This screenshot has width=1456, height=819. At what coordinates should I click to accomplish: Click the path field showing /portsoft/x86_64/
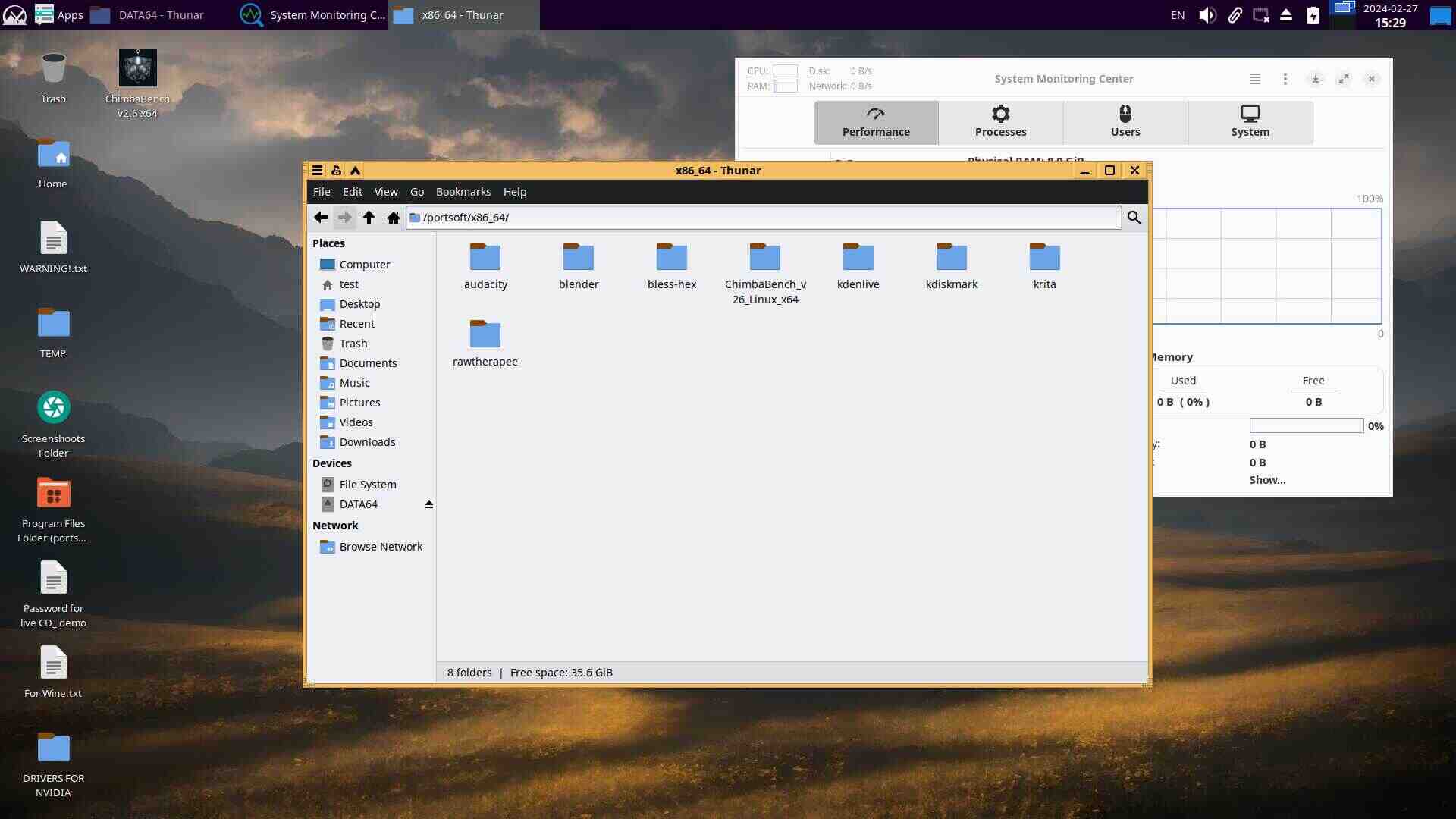tap(766, 218)
